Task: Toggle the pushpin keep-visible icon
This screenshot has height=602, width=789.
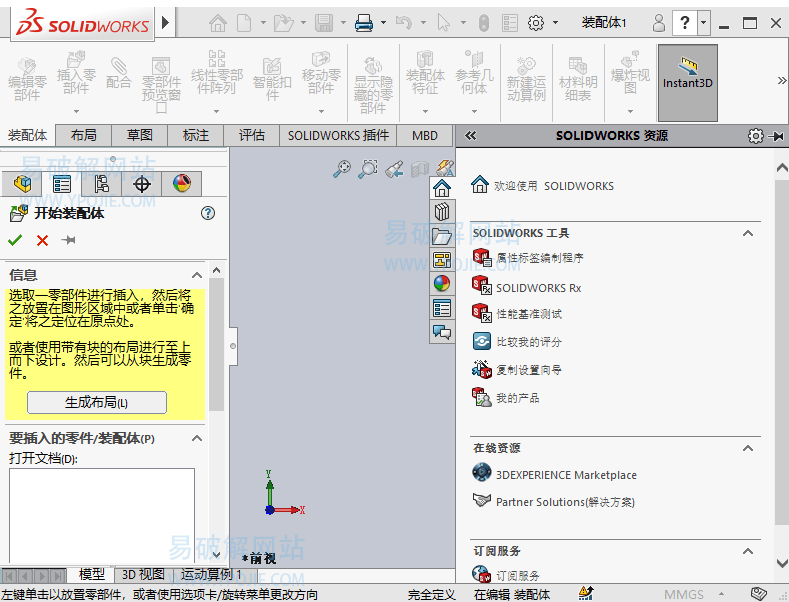Action: [68, 240]
